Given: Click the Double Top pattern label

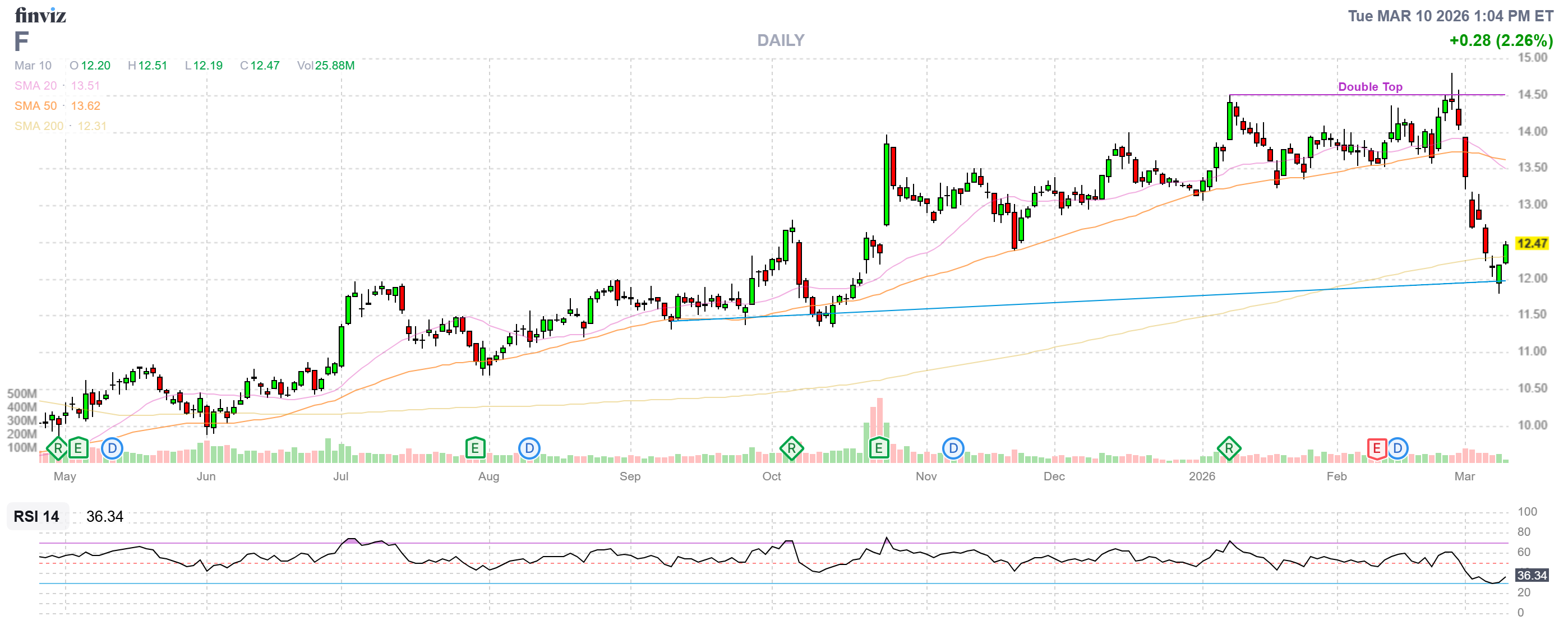Looking at the screenshot, I should point(1369,86).
